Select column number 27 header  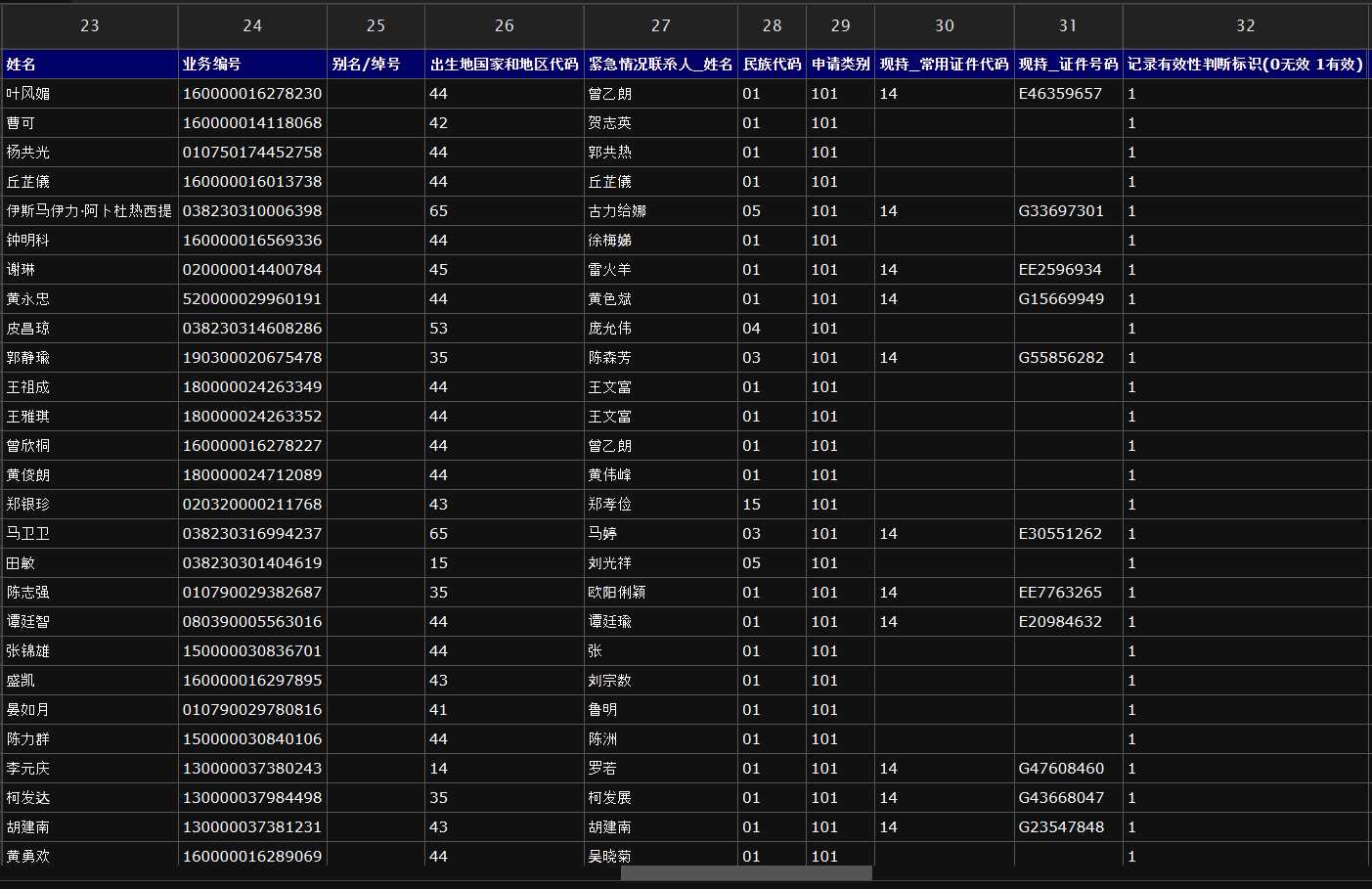[661, 25]
